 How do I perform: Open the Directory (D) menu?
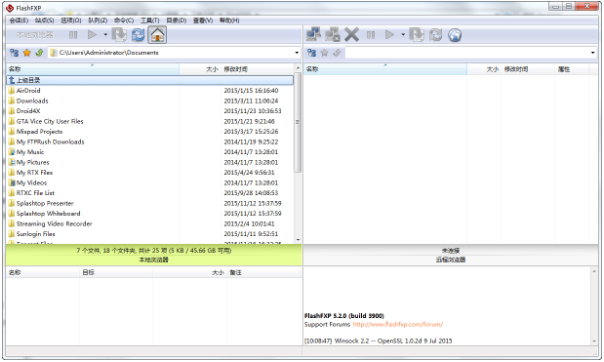click(176, 20)
